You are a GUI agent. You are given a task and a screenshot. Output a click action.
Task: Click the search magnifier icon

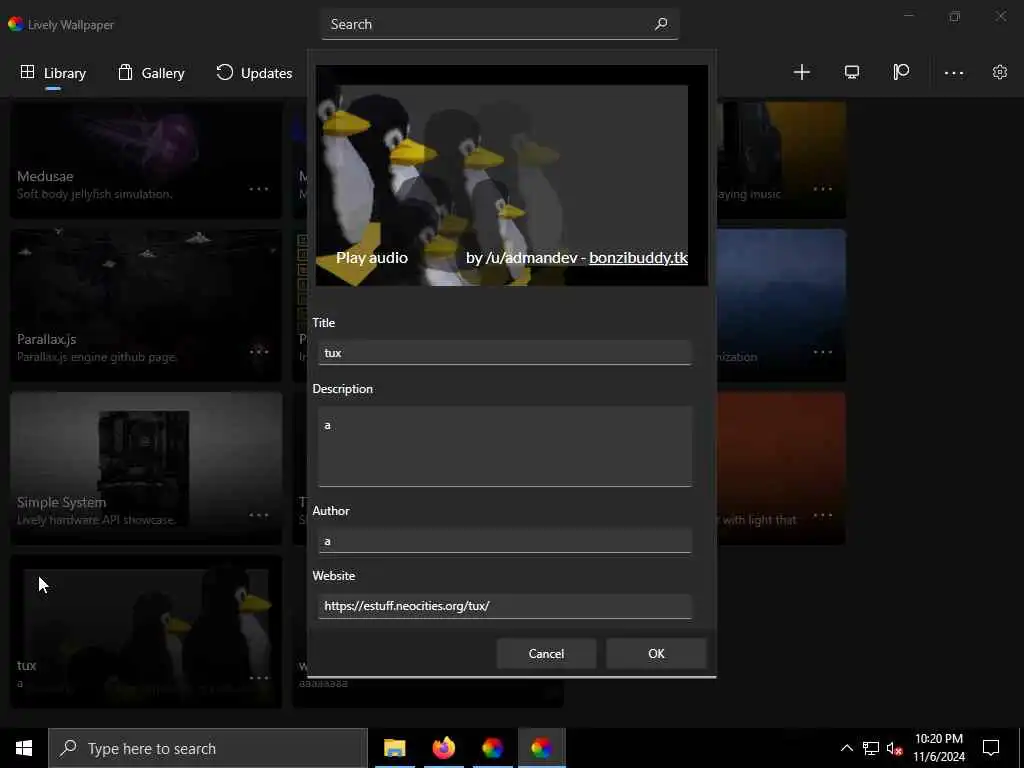coord(661,24)
